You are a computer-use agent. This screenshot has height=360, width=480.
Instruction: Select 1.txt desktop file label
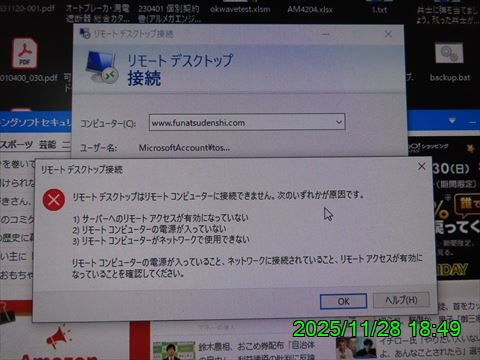pos(379,10)
